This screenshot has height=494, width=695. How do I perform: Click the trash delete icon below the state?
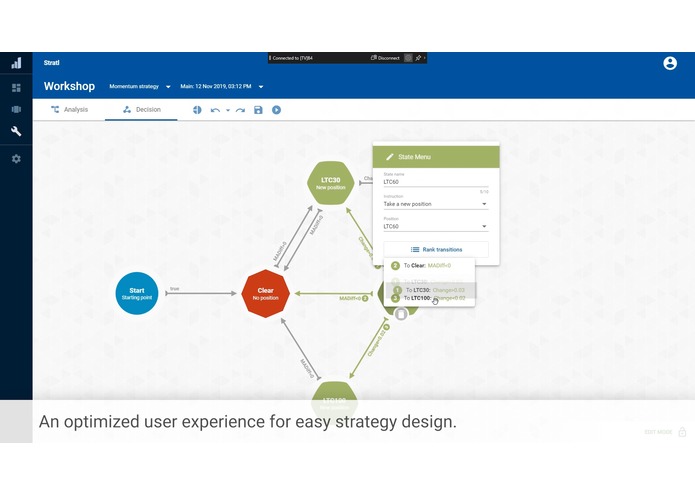(401, 314)
